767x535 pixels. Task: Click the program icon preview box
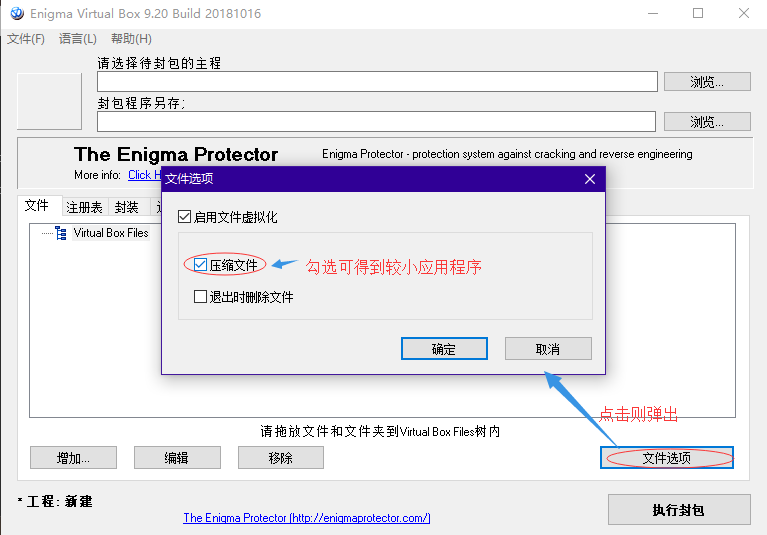[49, 101]
